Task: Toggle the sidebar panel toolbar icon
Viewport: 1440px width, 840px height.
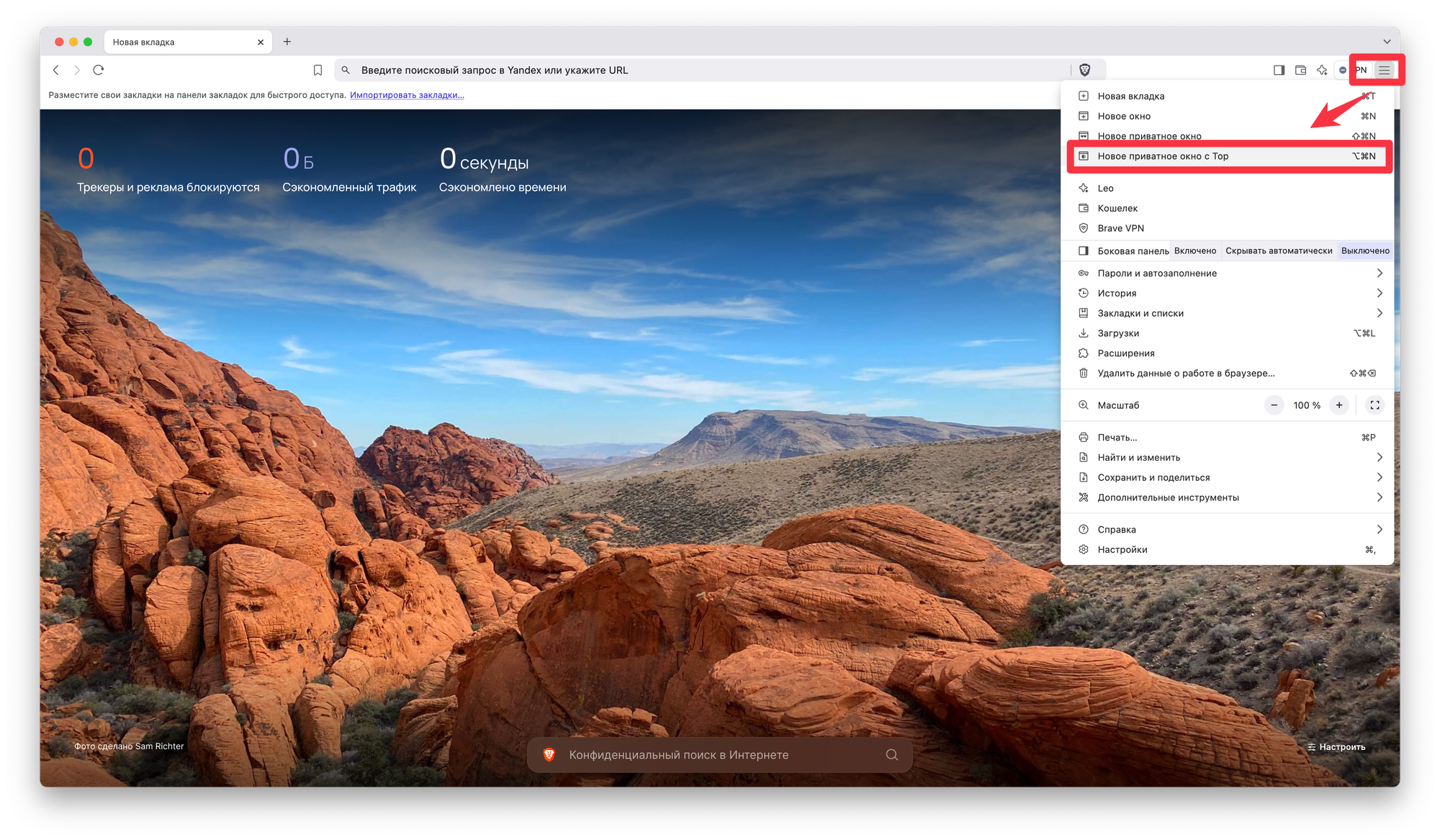Action: (x=1279, y=70)
